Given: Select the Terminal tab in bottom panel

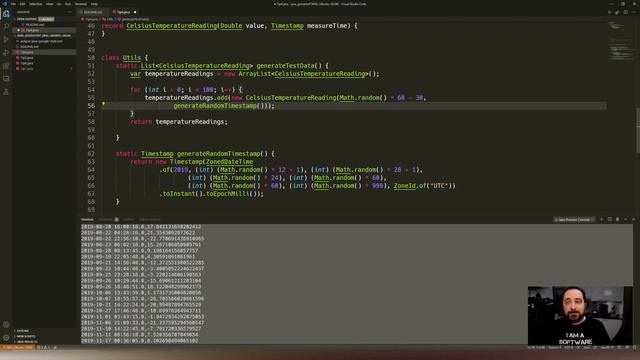Looking at the screenshot, I should pos(87,220).
